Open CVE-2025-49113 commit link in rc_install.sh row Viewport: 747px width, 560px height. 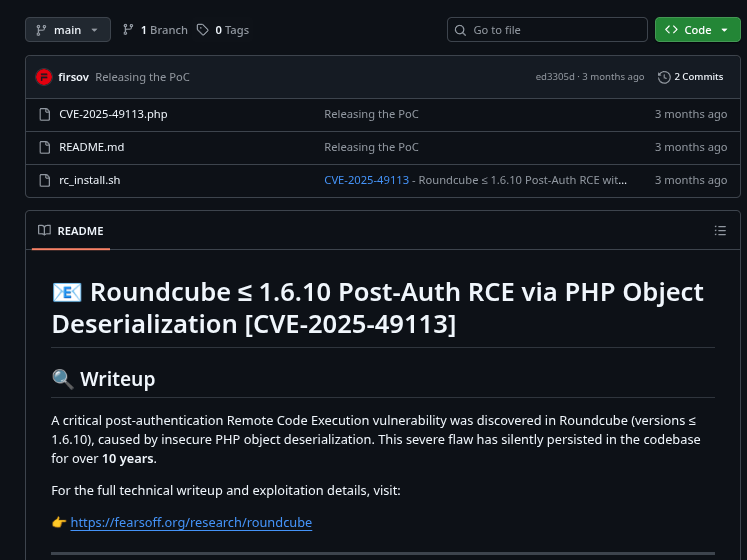coord(366,180)
